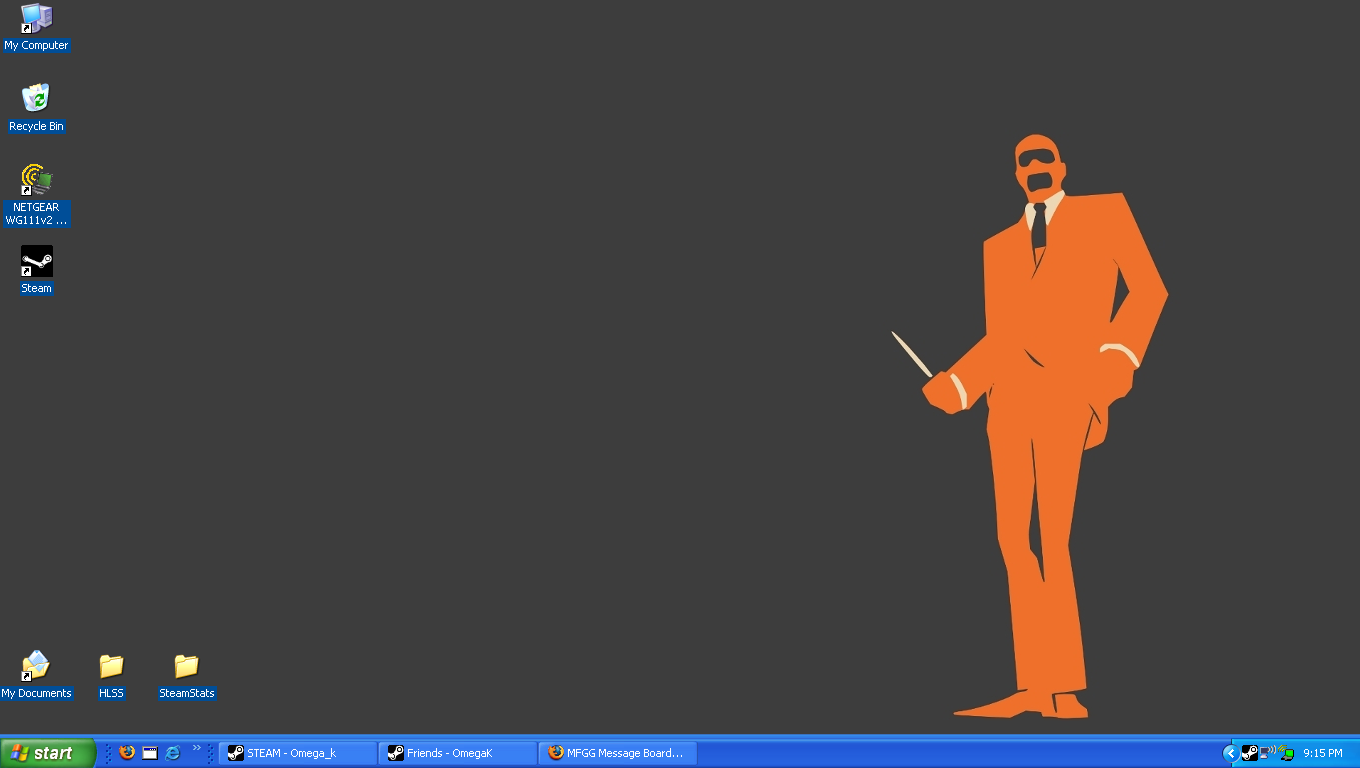Click the NETGEAR wireless adapter tray icon
The width and height of the screenshot is (1360, 768).
tap(1285, 753)
